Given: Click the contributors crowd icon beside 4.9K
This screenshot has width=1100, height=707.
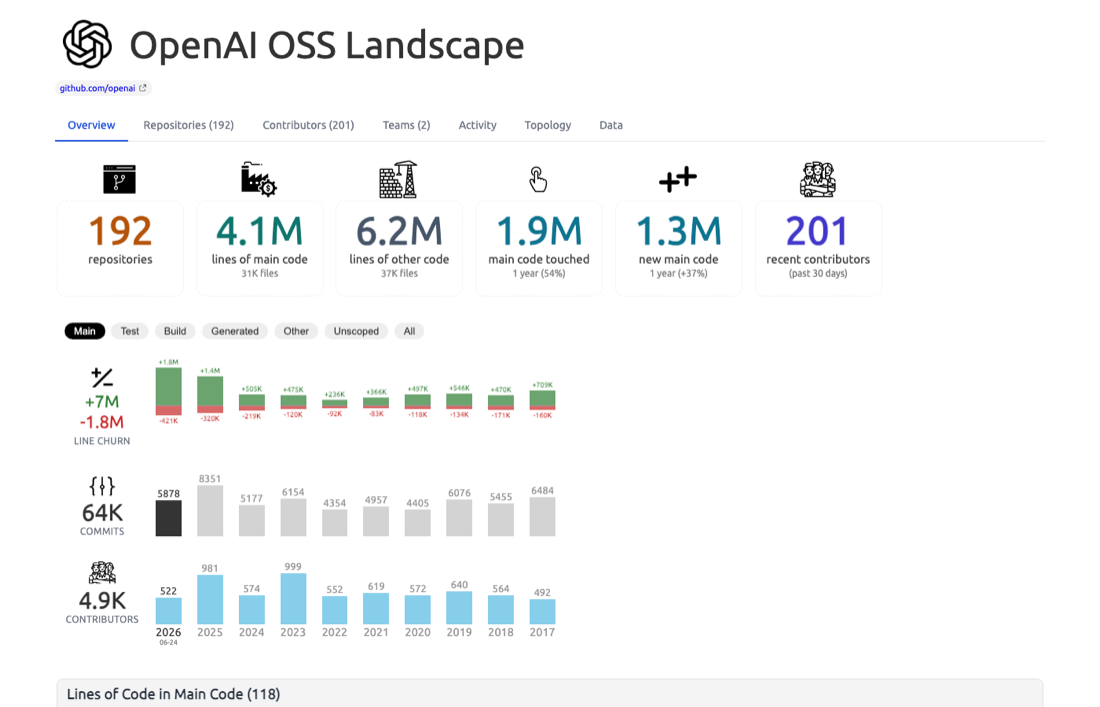Looking at the screenshot, I should (102, 572).
